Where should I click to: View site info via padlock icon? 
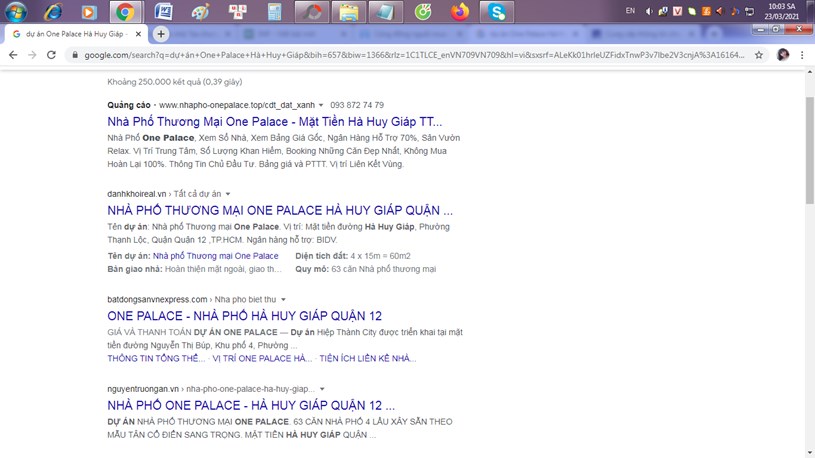point(75,55)
